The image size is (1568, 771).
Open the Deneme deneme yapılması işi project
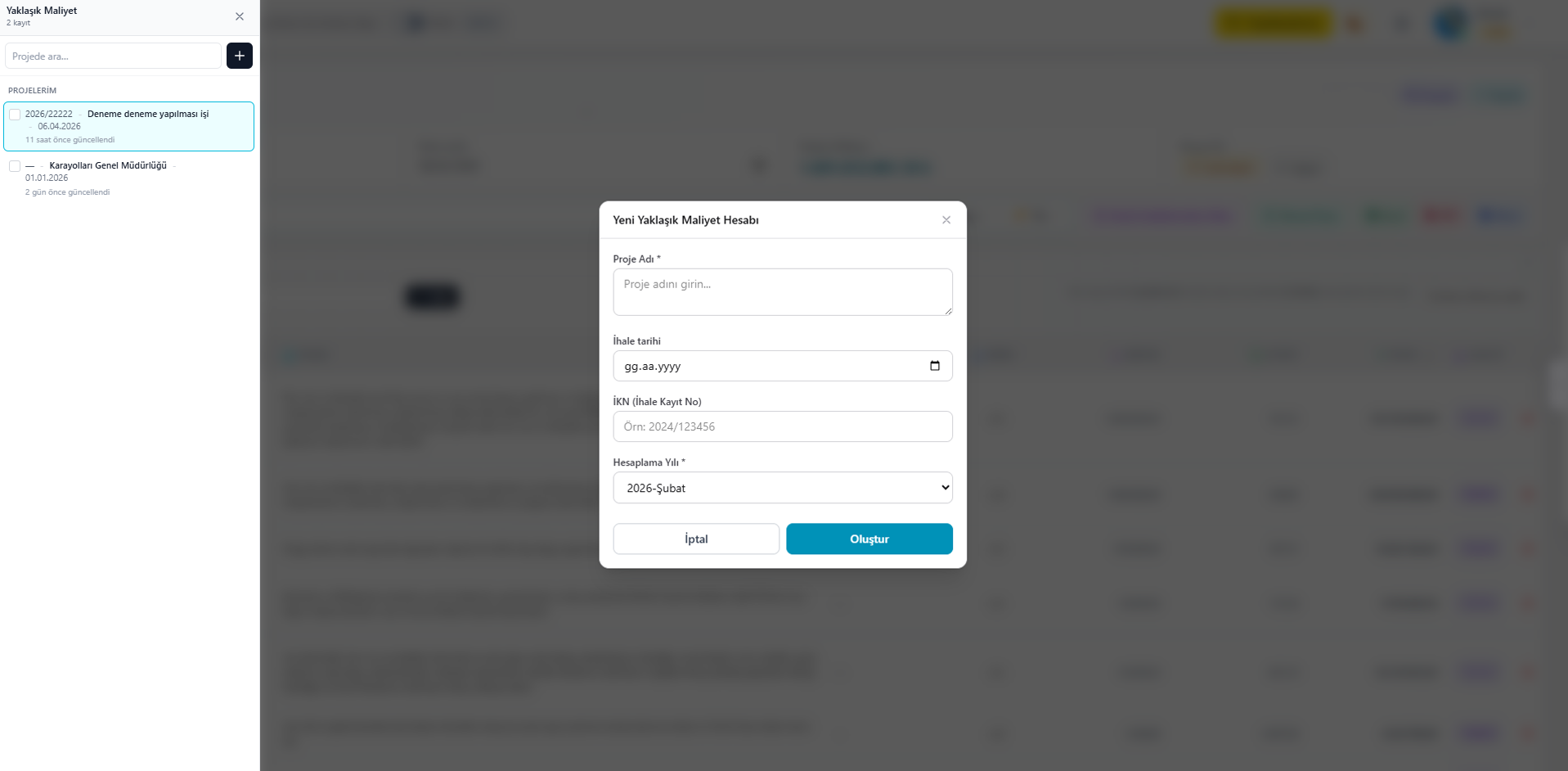tap(147, 115)
